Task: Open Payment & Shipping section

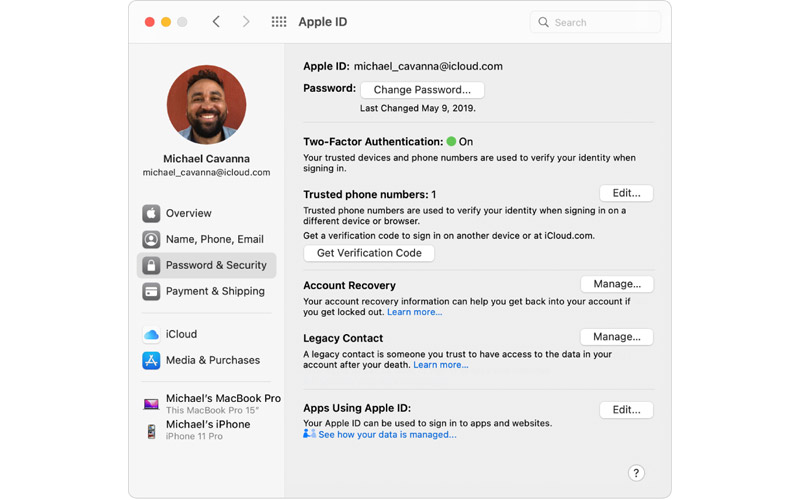Action: 206,291
